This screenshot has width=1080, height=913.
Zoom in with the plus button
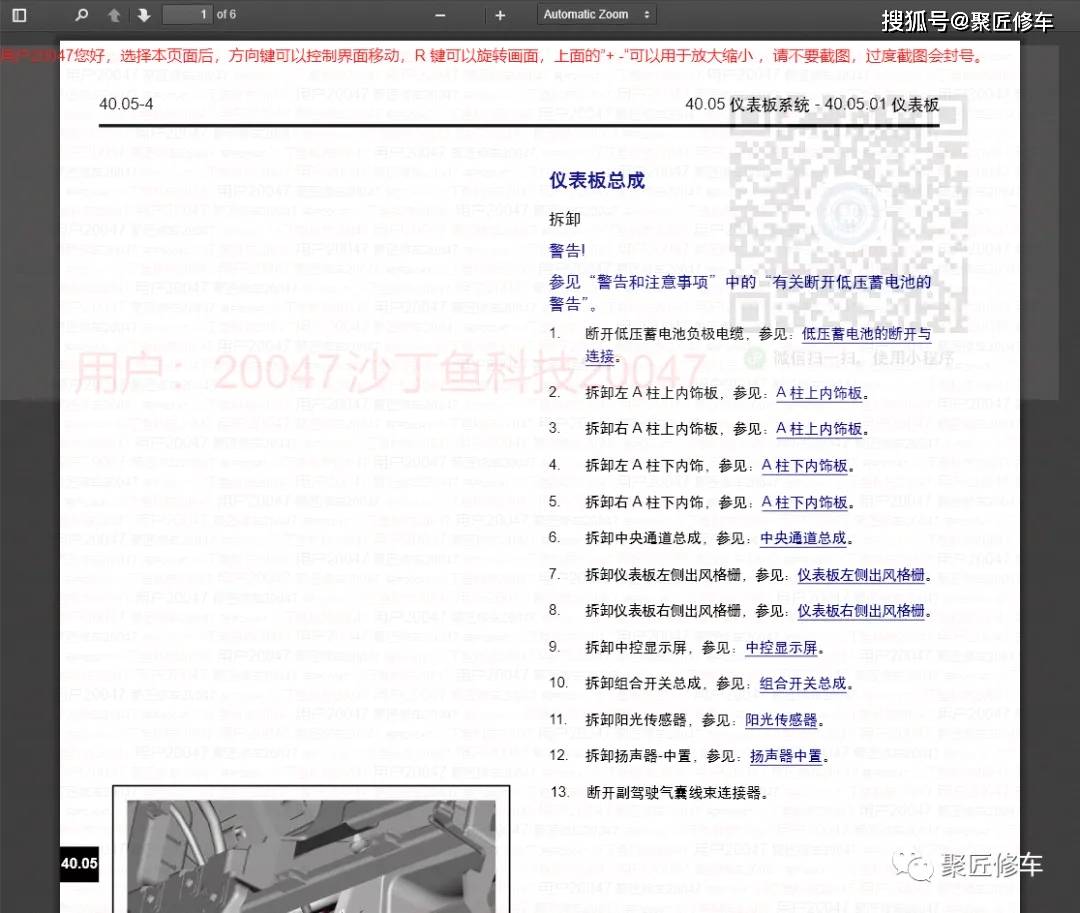[500, 15]
